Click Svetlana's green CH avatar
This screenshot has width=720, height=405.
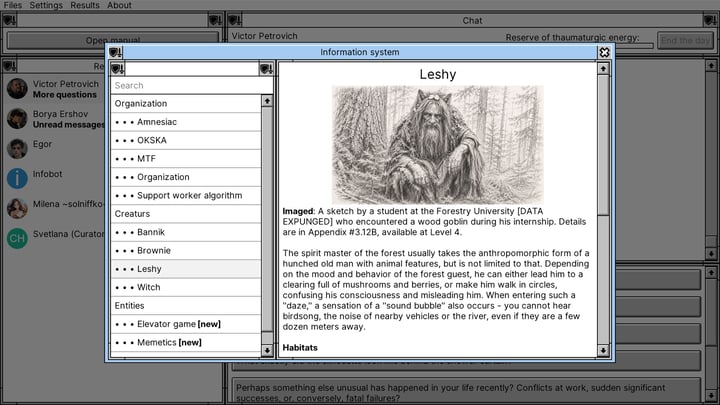(17, 239)
